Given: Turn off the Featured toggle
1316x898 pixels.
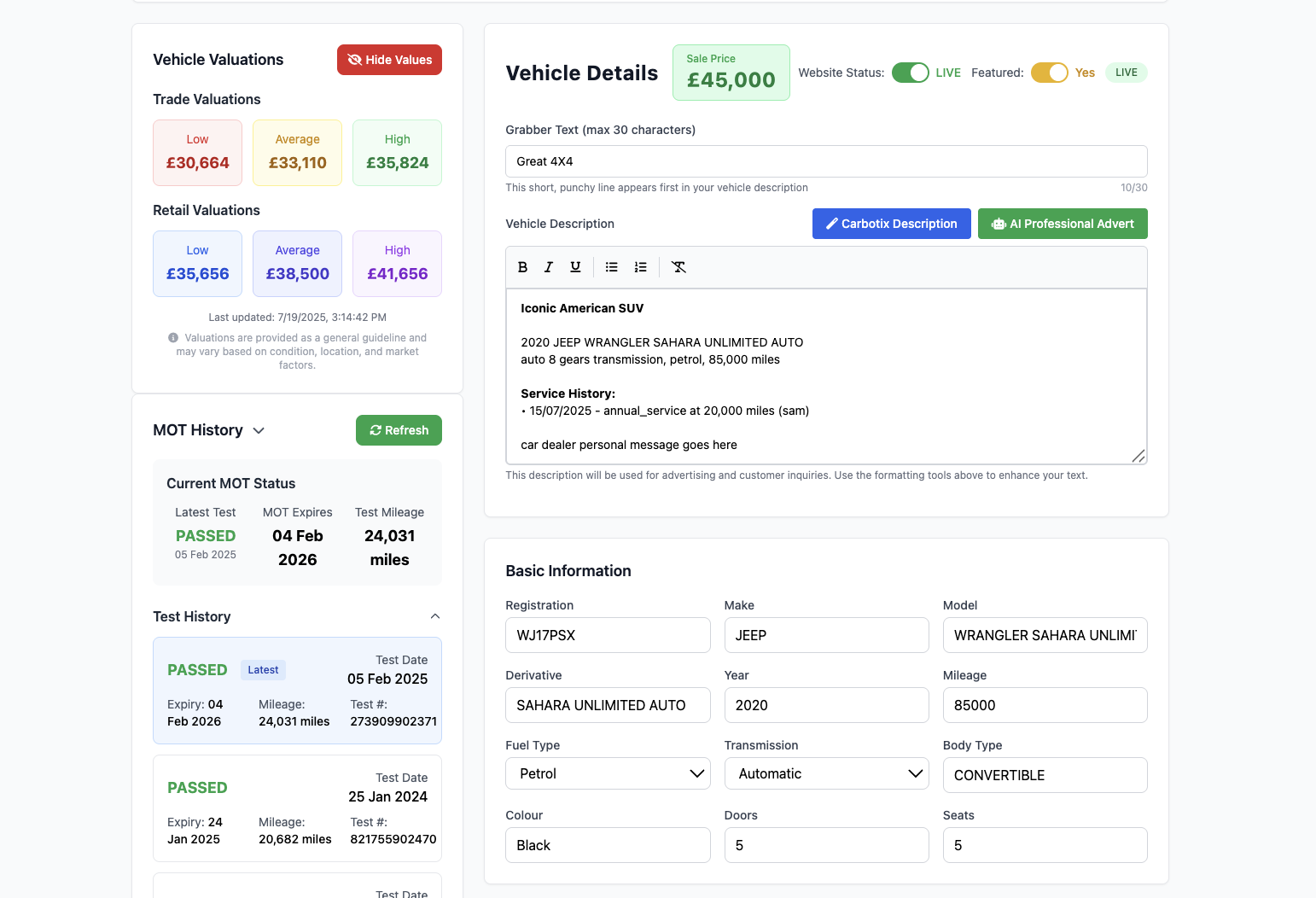Looking at the screenshot, I should click(x=1050, y=73).
